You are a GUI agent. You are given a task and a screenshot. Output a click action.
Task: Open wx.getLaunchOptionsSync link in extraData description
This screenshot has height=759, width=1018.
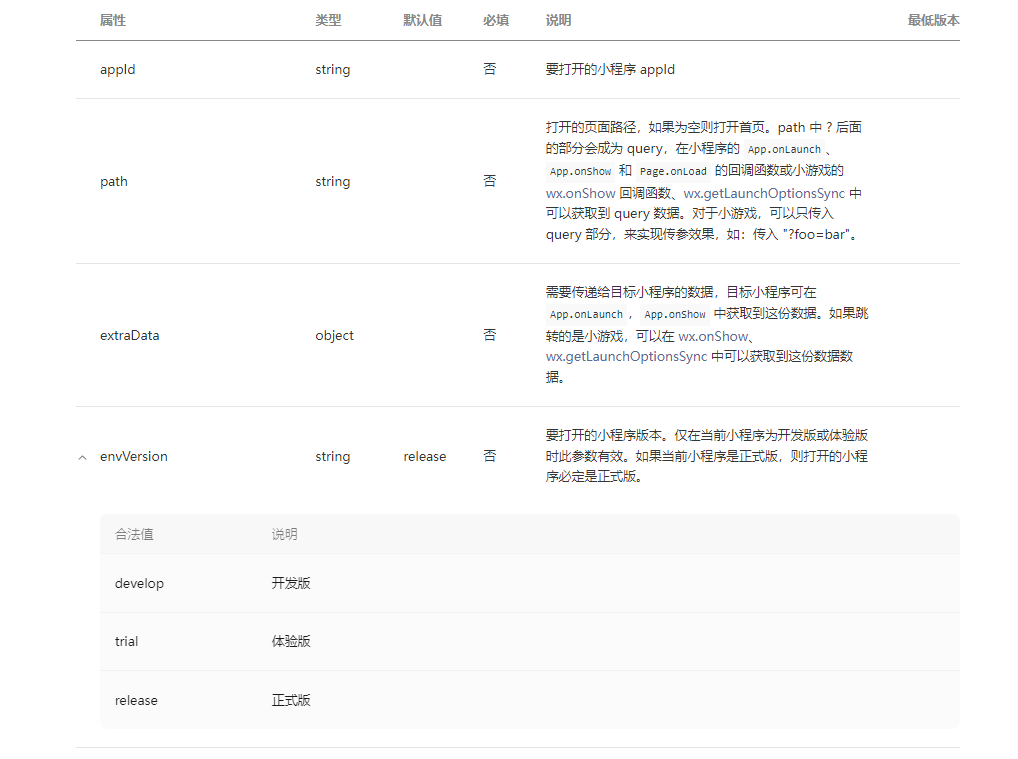point(627,356)
